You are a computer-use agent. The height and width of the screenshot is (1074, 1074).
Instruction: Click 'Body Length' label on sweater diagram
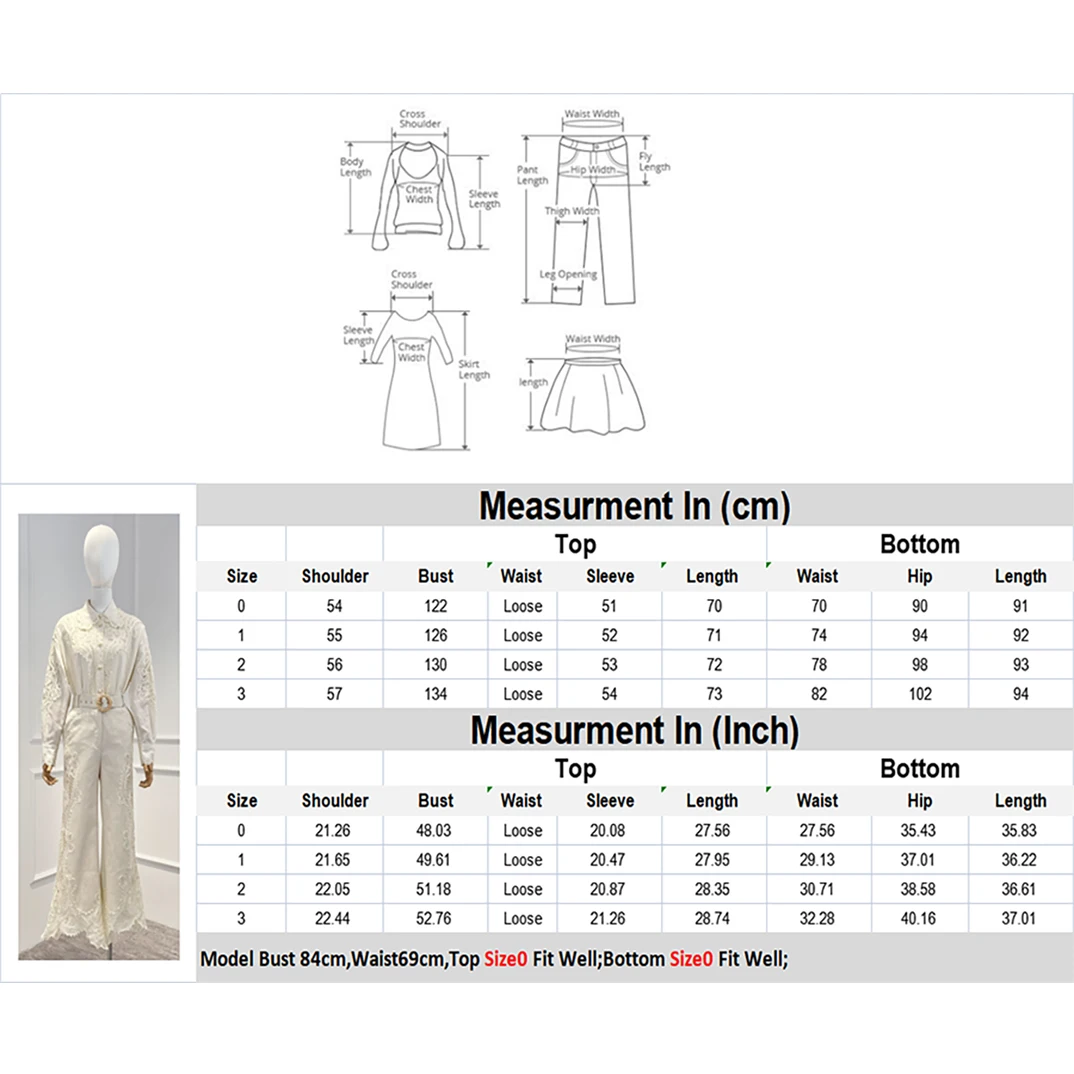click(355, 167)
